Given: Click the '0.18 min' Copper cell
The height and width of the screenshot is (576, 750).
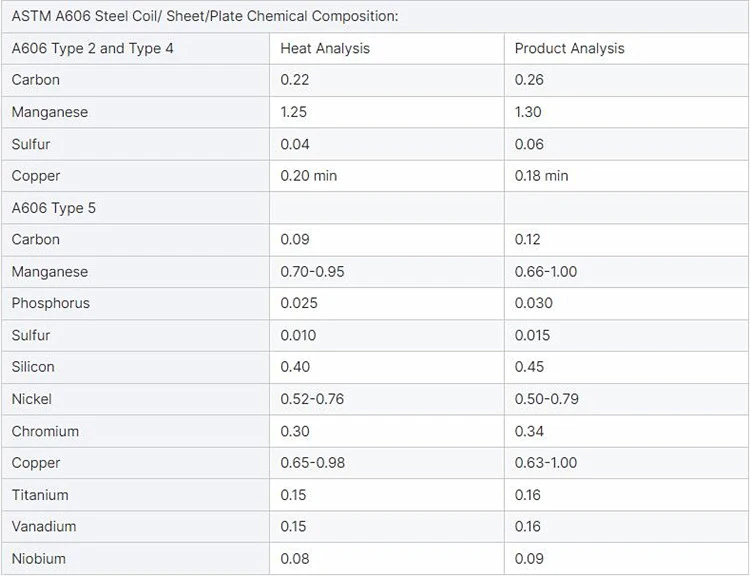Looking at the screenshot, I should coord(541,176).
